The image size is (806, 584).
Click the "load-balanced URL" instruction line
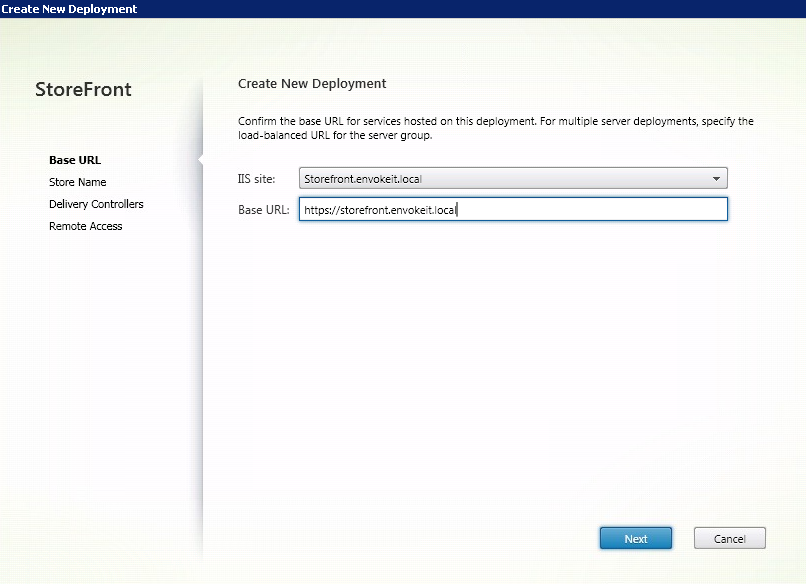tap(335, 135)
